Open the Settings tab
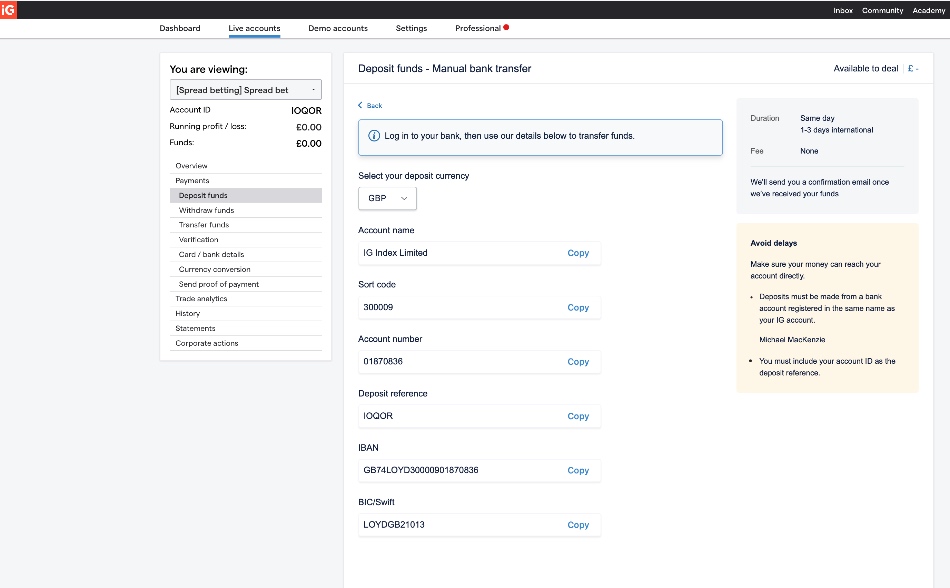 click(x=411, y=28)
